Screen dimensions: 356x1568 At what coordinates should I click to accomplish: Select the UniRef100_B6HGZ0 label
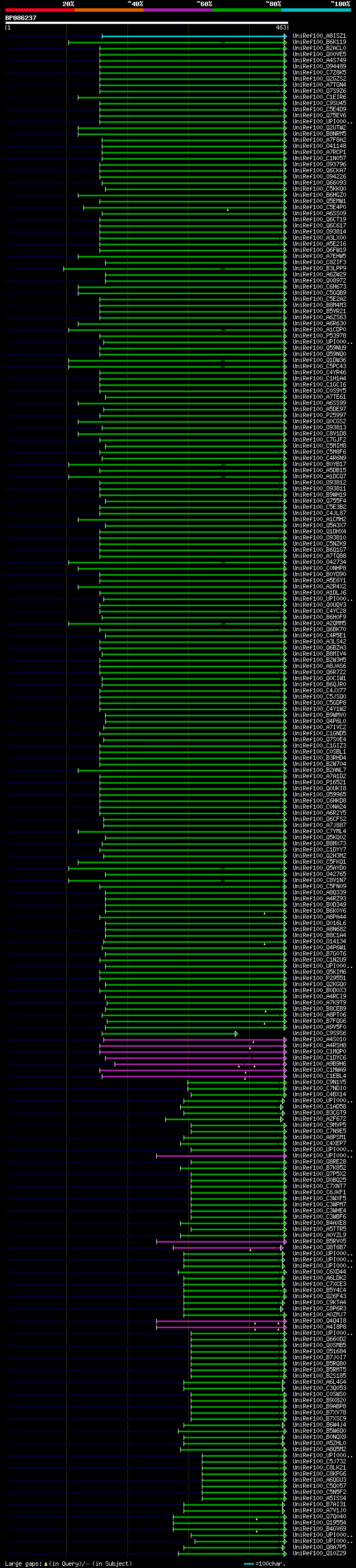(319, 195)
